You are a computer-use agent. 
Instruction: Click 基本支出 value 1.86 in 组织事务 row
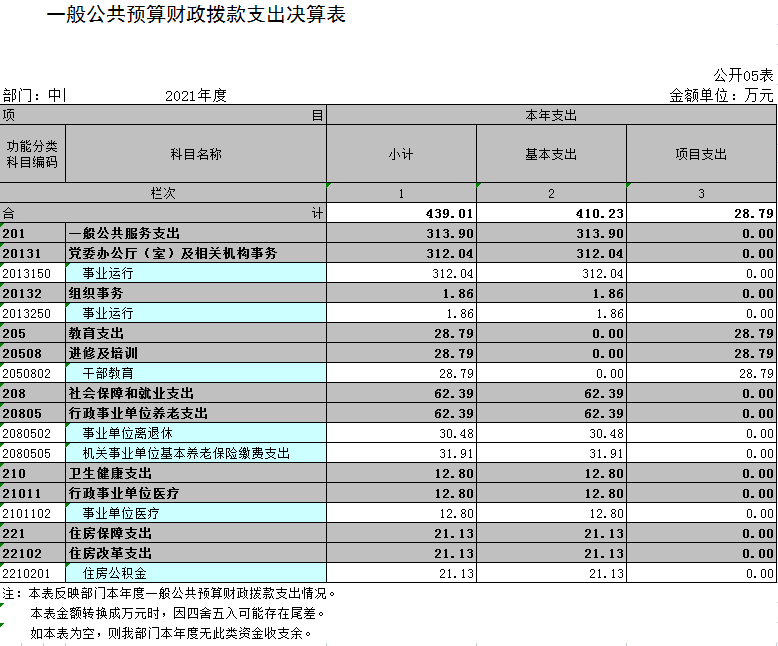[551, 293]
